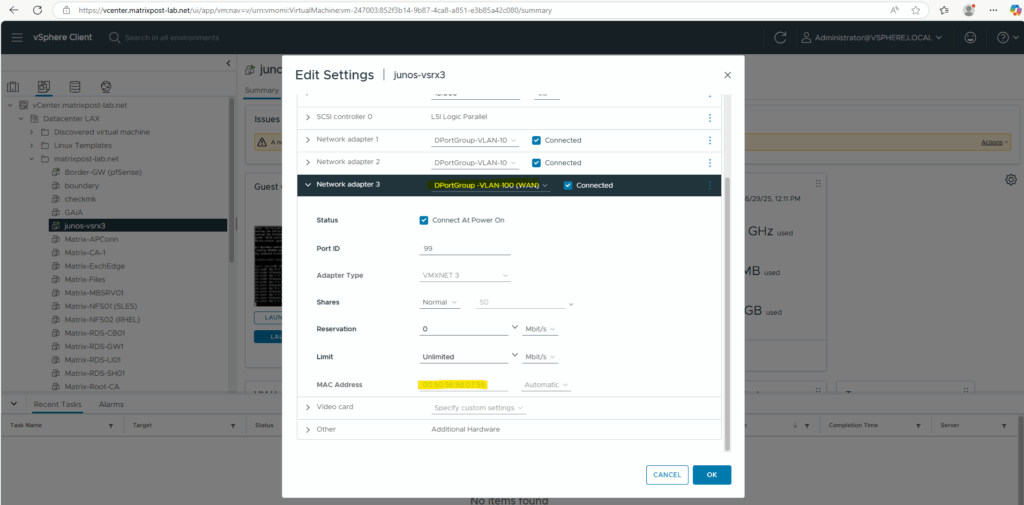Switch to the Alarms tab

(x=111, y=404)
